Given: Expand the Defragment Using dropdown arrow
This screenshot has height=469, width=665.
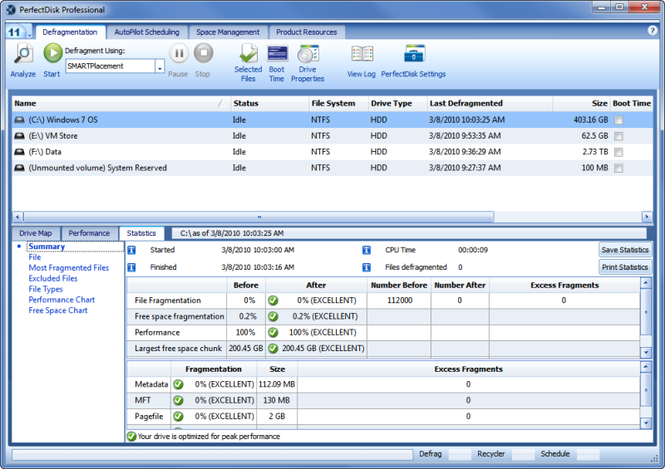Looking at the screenshot, I should tap(160, 67).
